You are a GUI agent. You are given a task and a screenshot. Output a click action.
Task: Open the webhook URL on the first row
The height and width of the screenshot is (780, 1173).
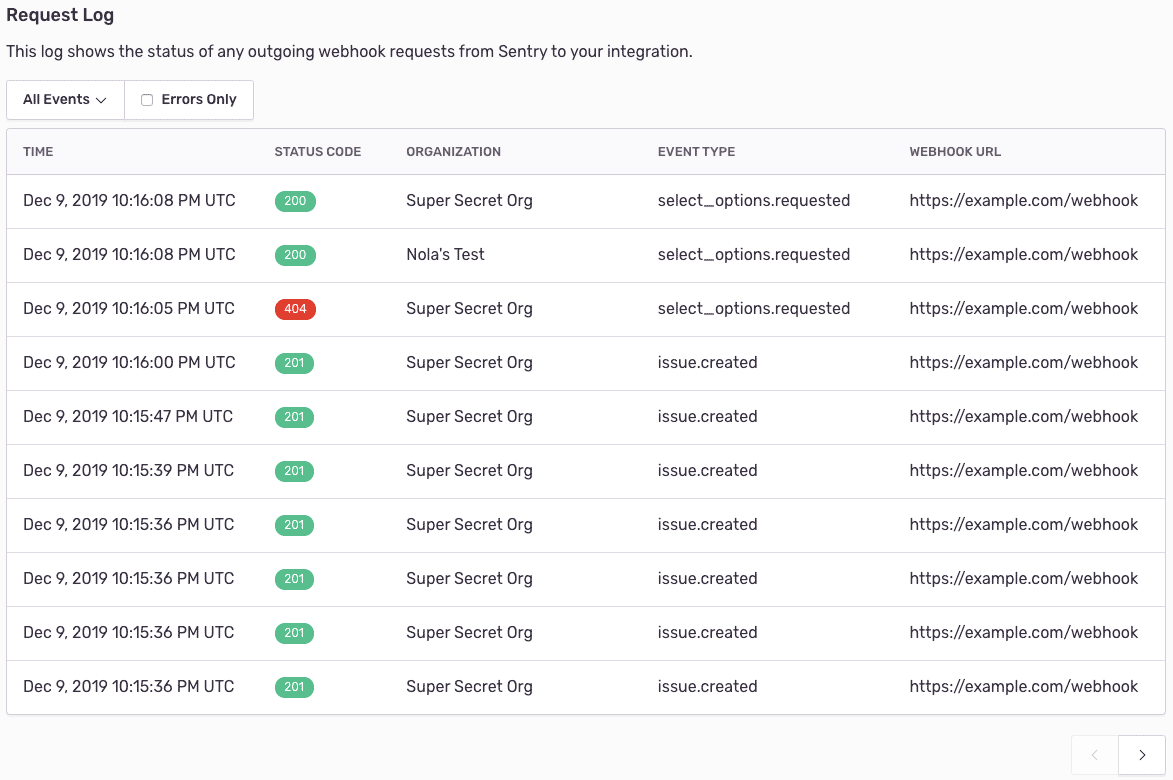(x=1023, y=201)
